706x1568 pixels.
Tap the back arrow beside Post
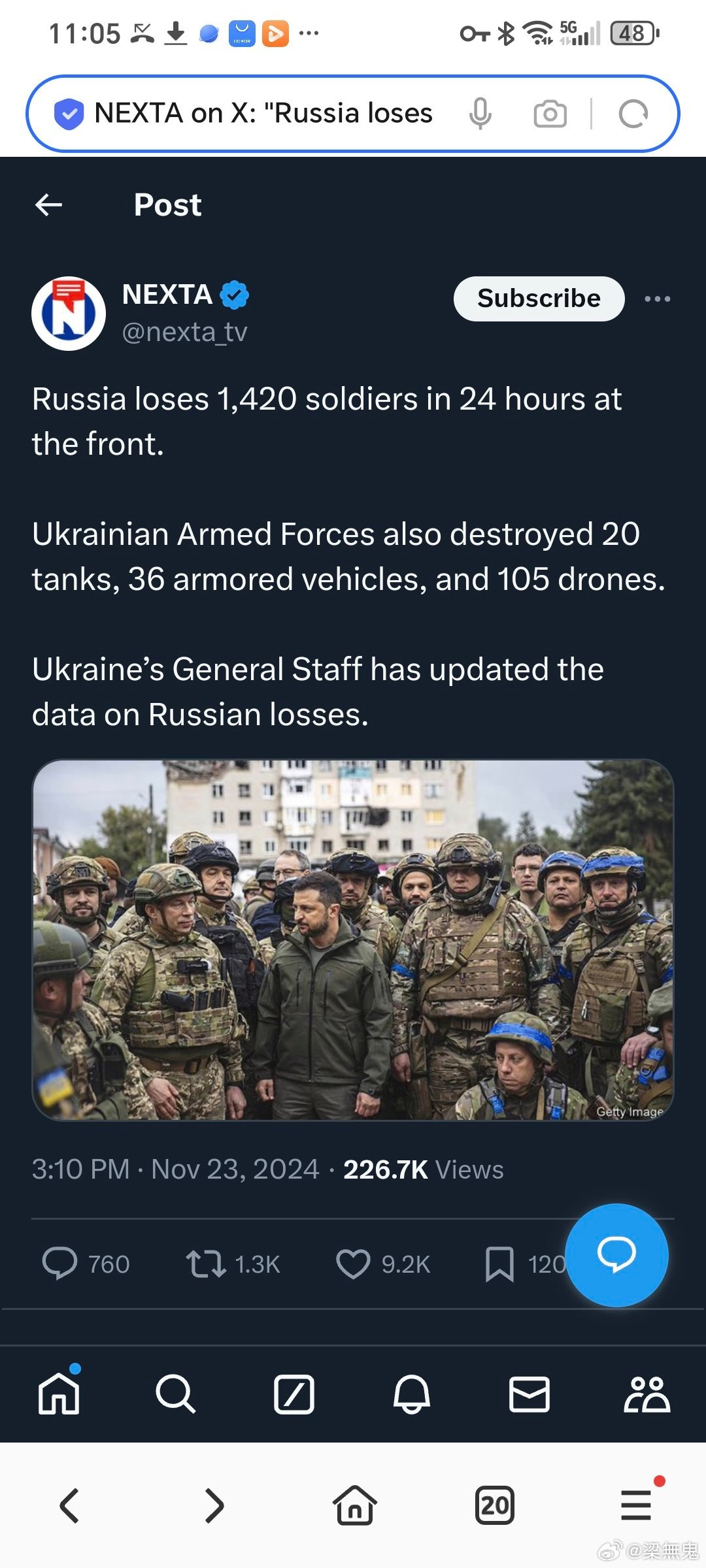[49, 205]
